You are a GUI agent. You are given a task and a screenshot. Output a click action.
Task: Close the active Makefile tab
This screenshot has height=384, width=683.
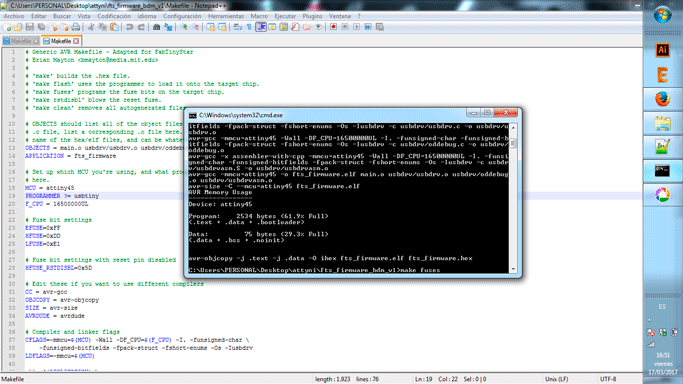point(76,41)
